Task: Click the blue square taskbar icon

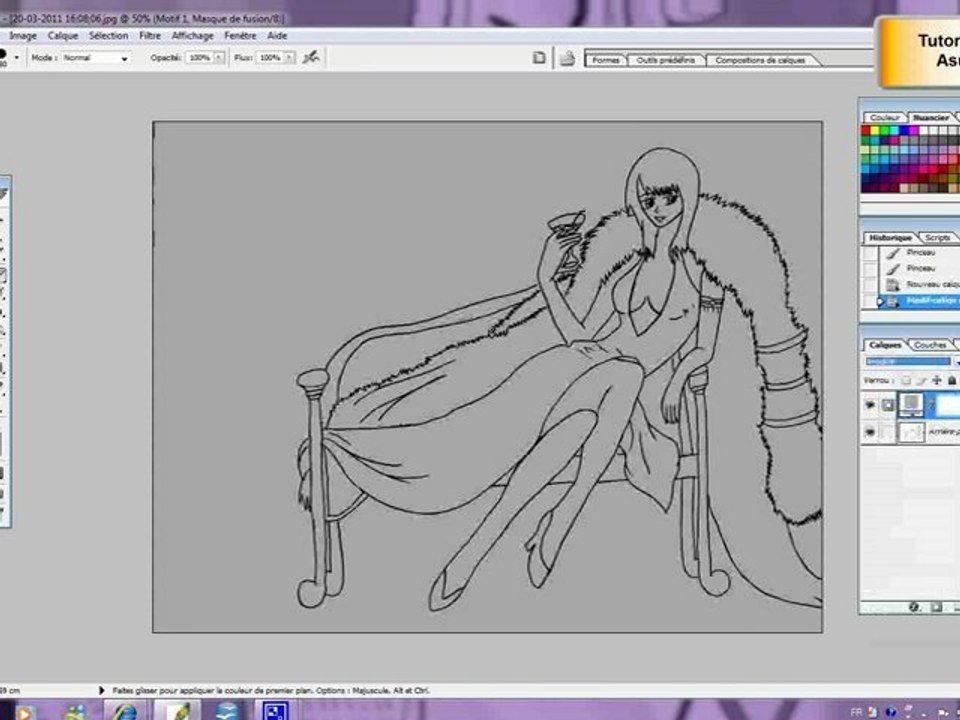Action: pyautogui.click(x=275, y=713)
